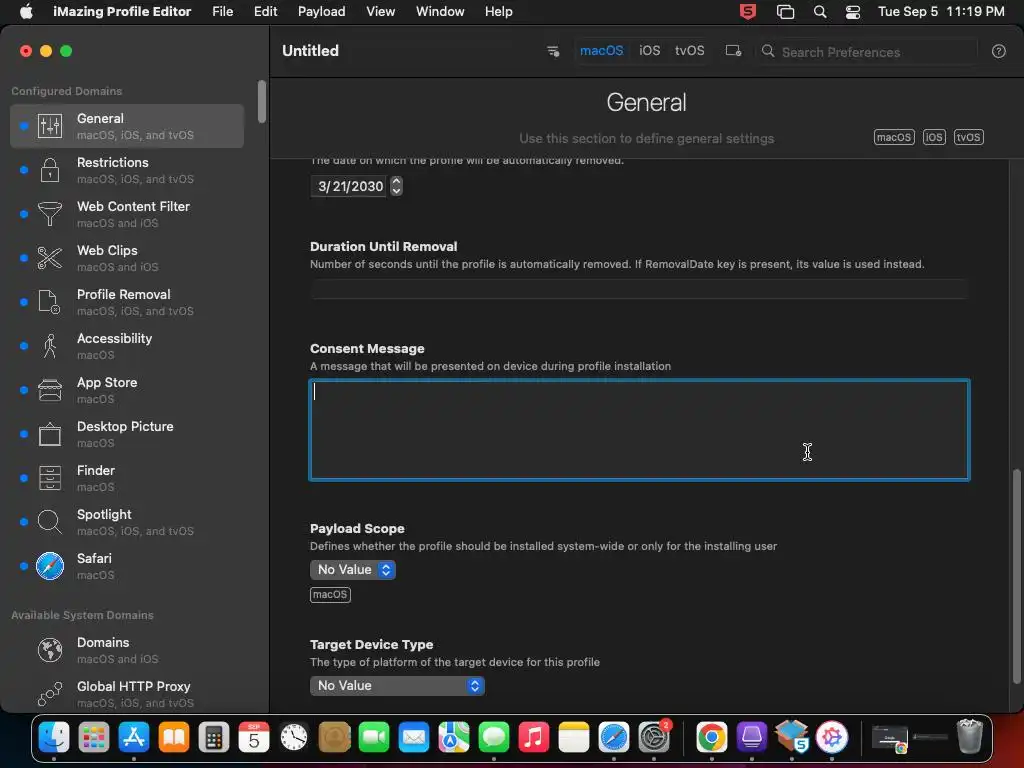Screen dimensions: 1024x768
Task: Open the Web Clips scissors icon
Action: coord(50,258)
